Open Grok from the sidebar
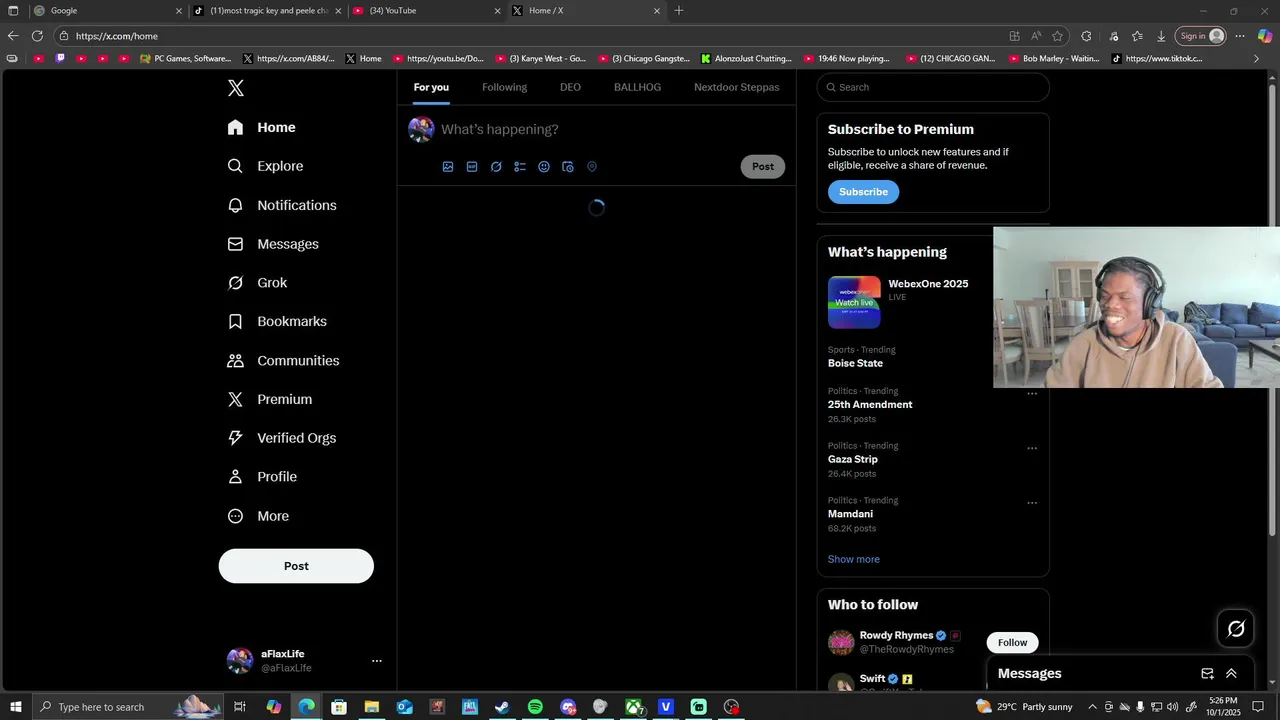Screen dimensions: 1280x720 click(x=257, y=283)
